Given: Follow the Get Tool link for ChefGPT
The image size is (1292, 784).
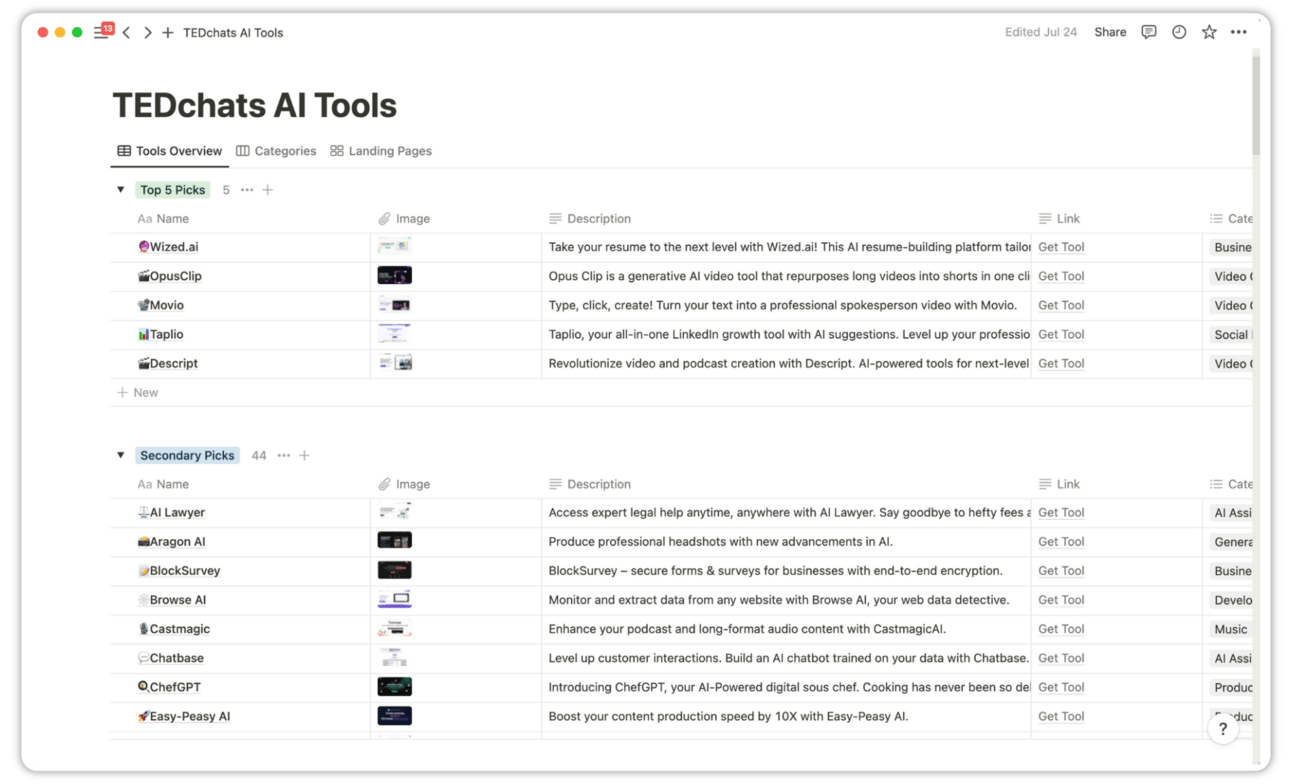Looking at the screenshot, I should pyautogui.click(x=1061, y=687).
